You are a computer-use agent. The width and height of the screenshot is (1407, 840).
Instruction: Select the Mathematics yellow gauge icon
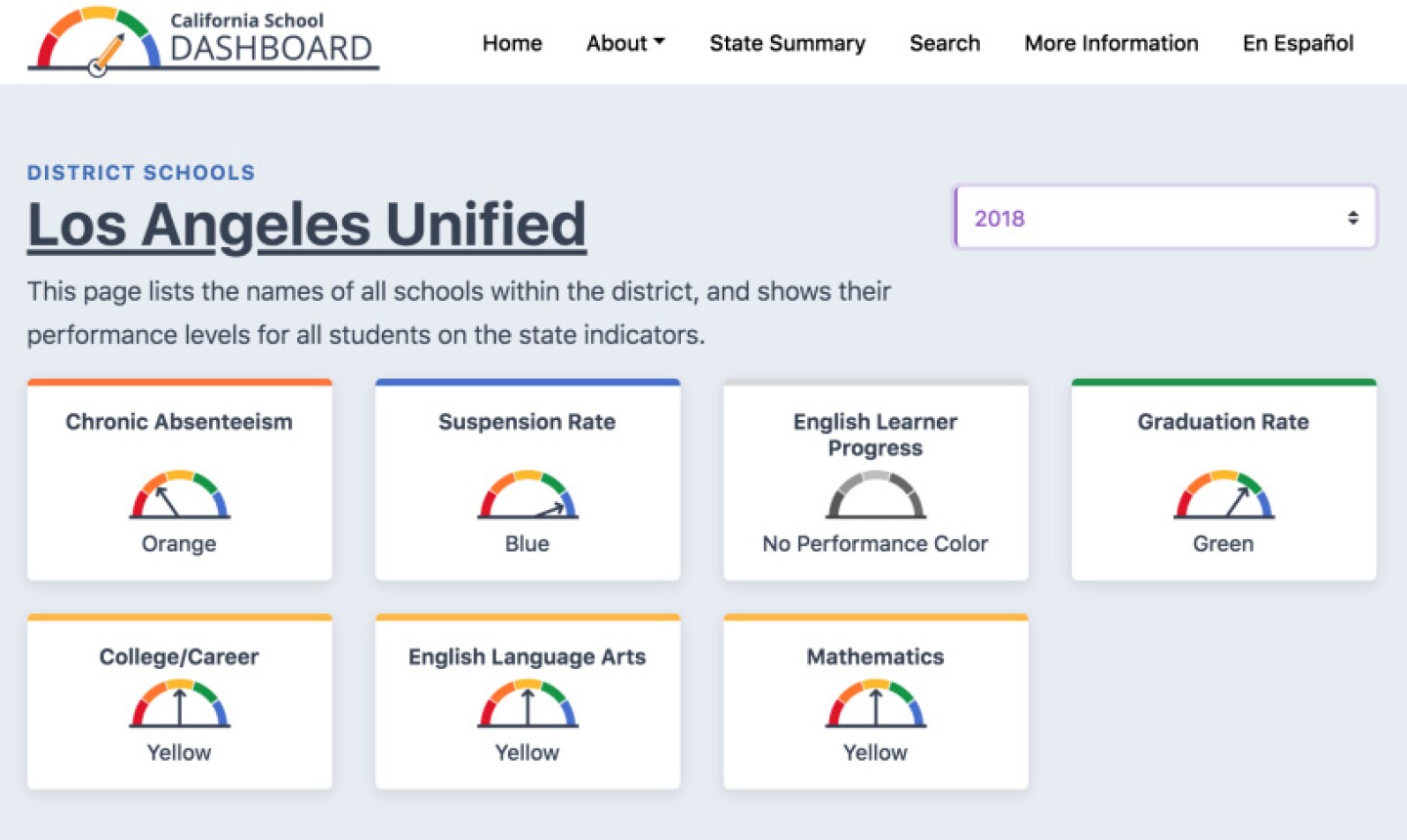tap(875, 703)
